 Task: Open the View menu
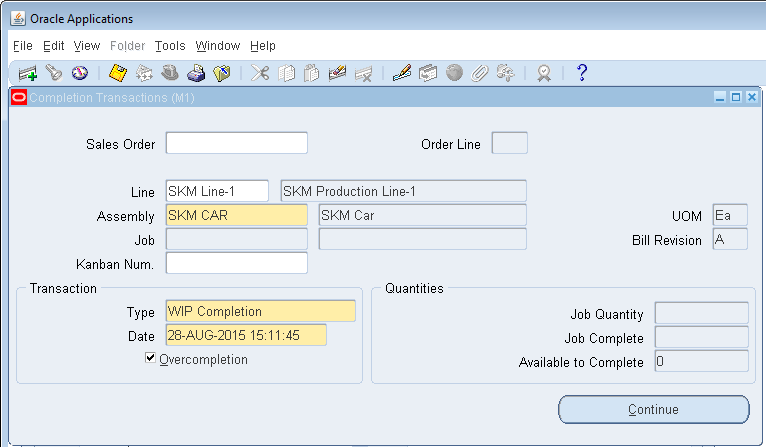pos(87,46)
